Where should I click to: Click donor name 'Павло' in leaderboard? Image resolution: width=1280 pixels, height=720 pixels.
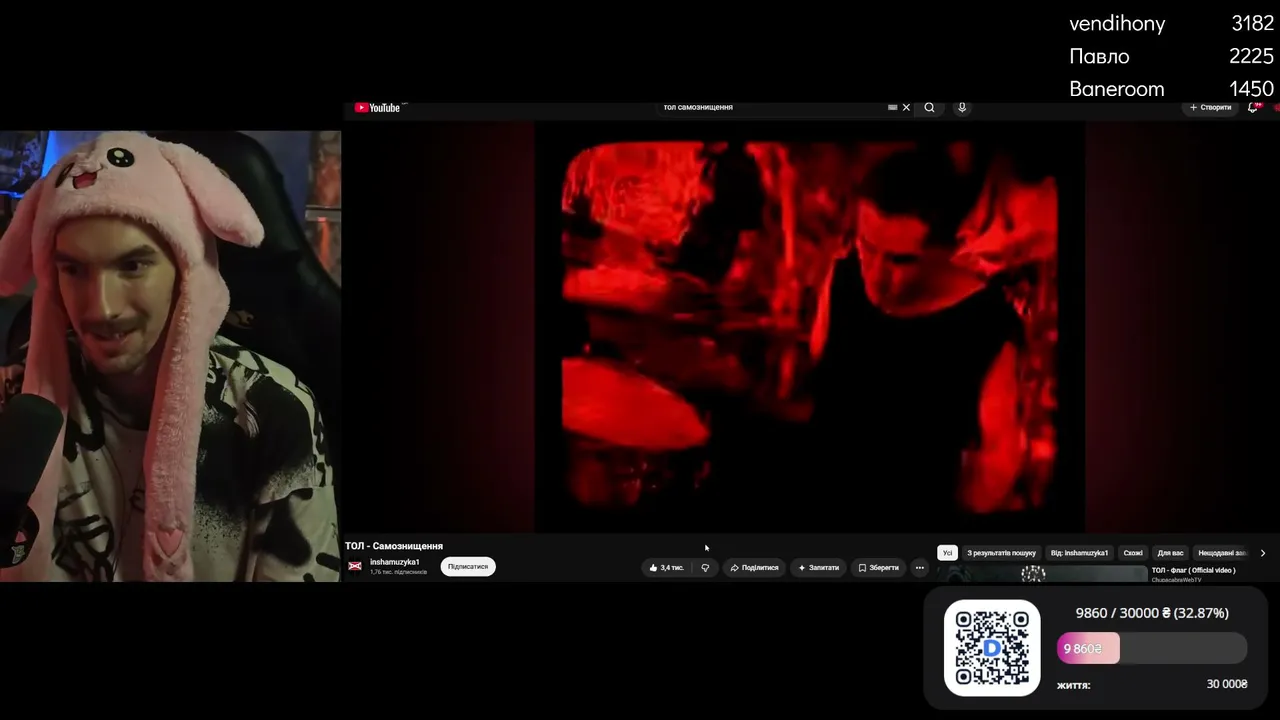click(1099, 56)
